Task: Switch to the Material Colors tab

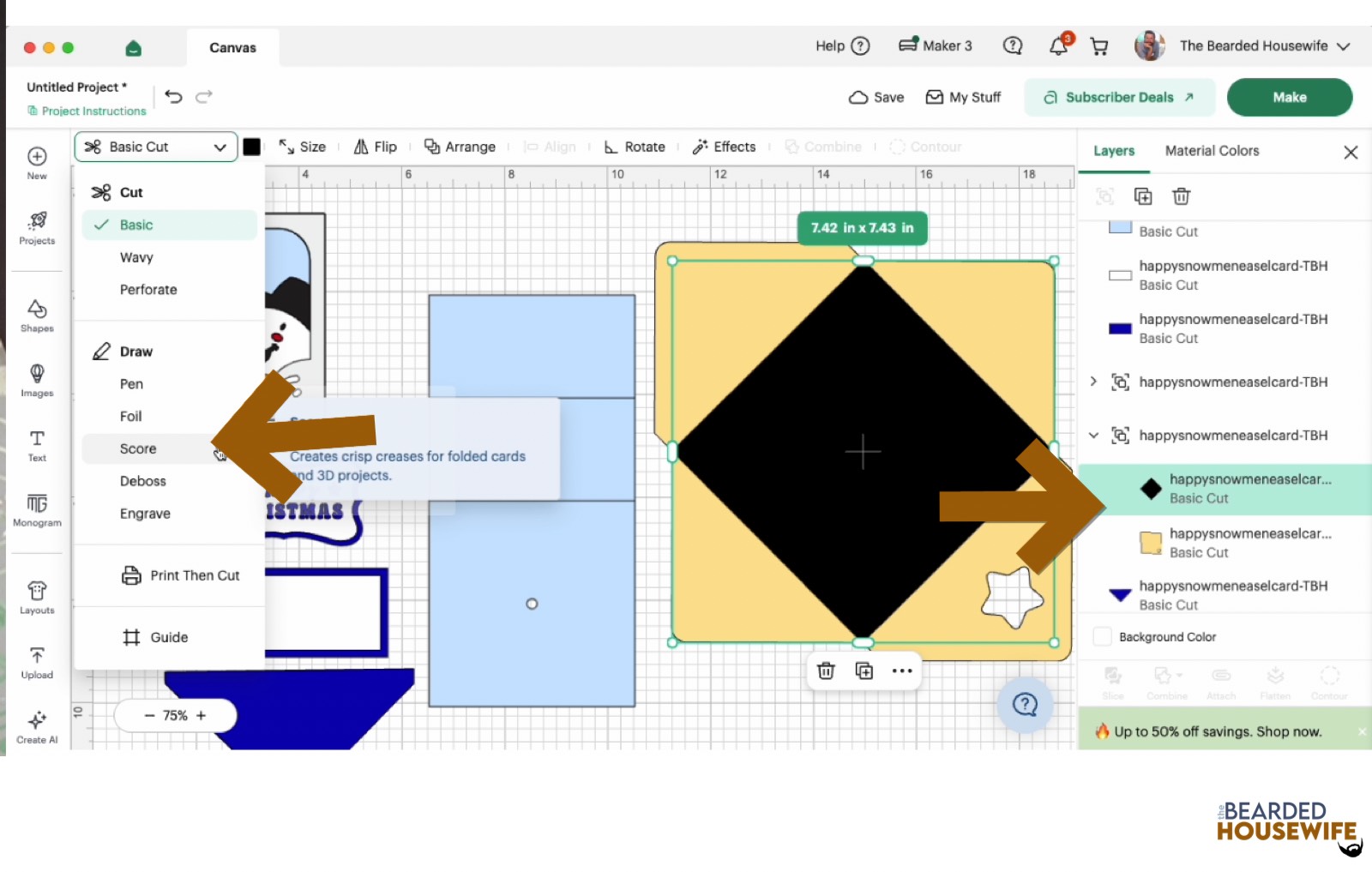Action: (1212, 151)
